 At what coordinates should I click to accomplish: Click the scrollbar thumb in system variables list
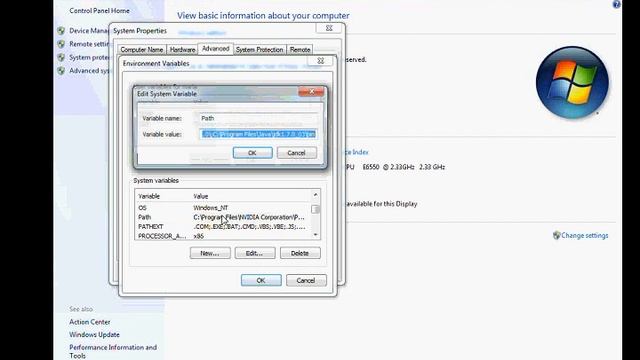coord(315,209)
